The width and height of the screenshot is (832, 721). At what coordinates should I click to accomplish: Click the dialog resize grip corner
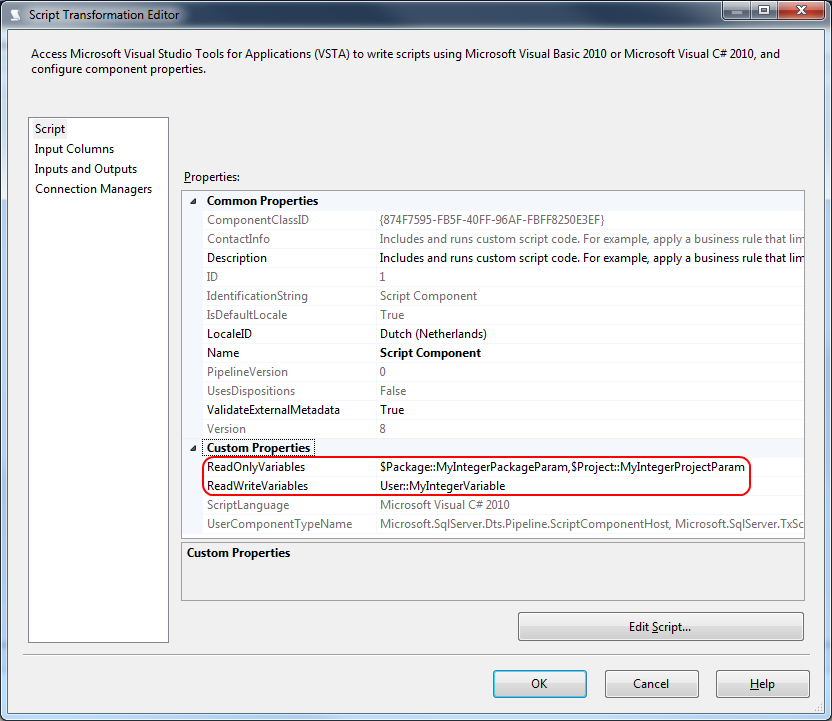(819, 708)
